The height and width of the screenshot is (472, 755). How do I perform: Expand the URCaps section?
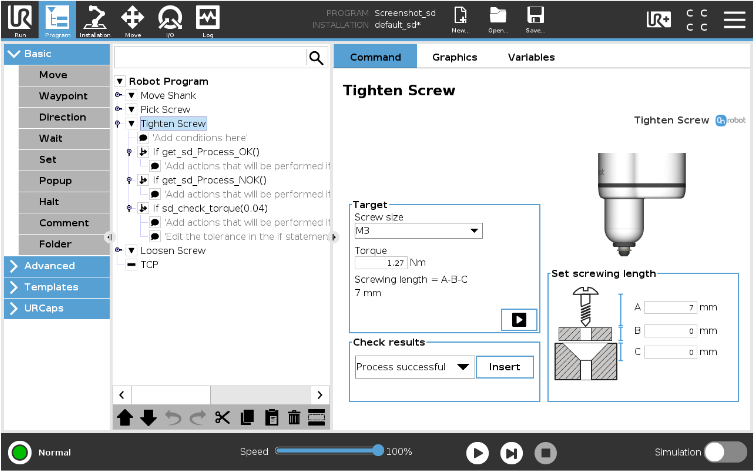tap(56, 308)
